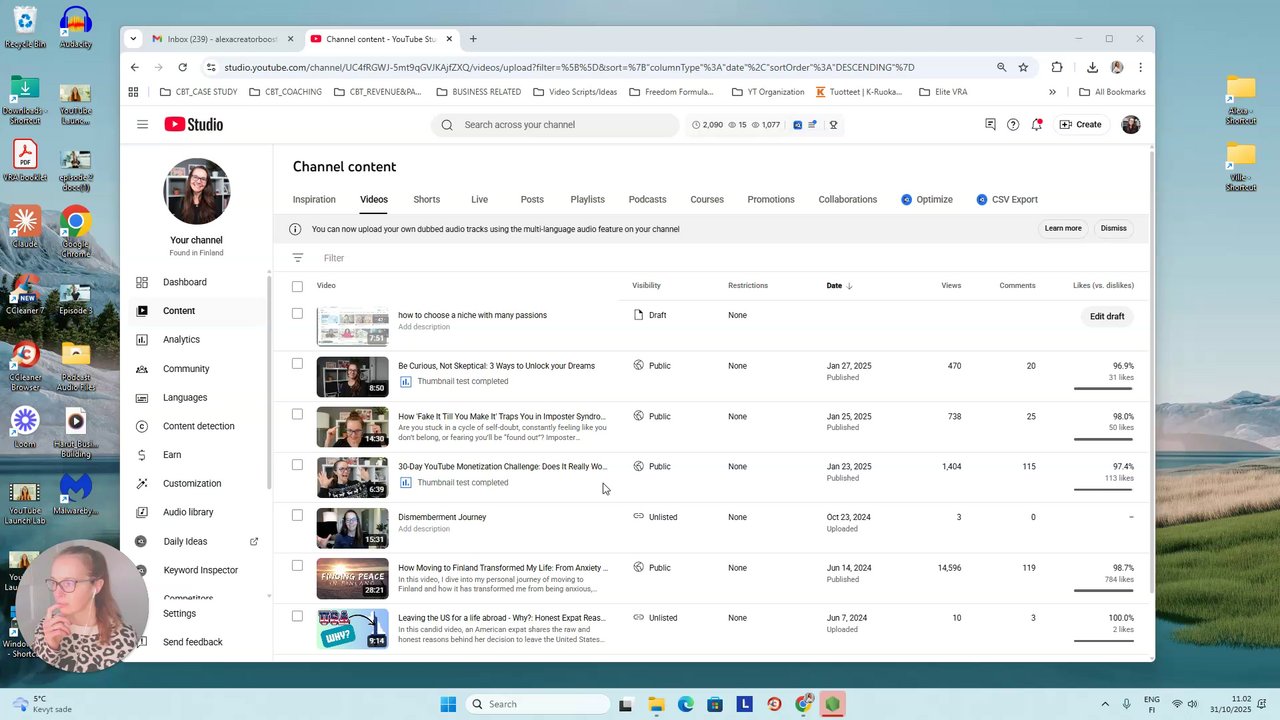Image resolution: width=1280 pixels, height=720 pixels.
Task: Reload the page in Chrome
Action: pos(182,67)
